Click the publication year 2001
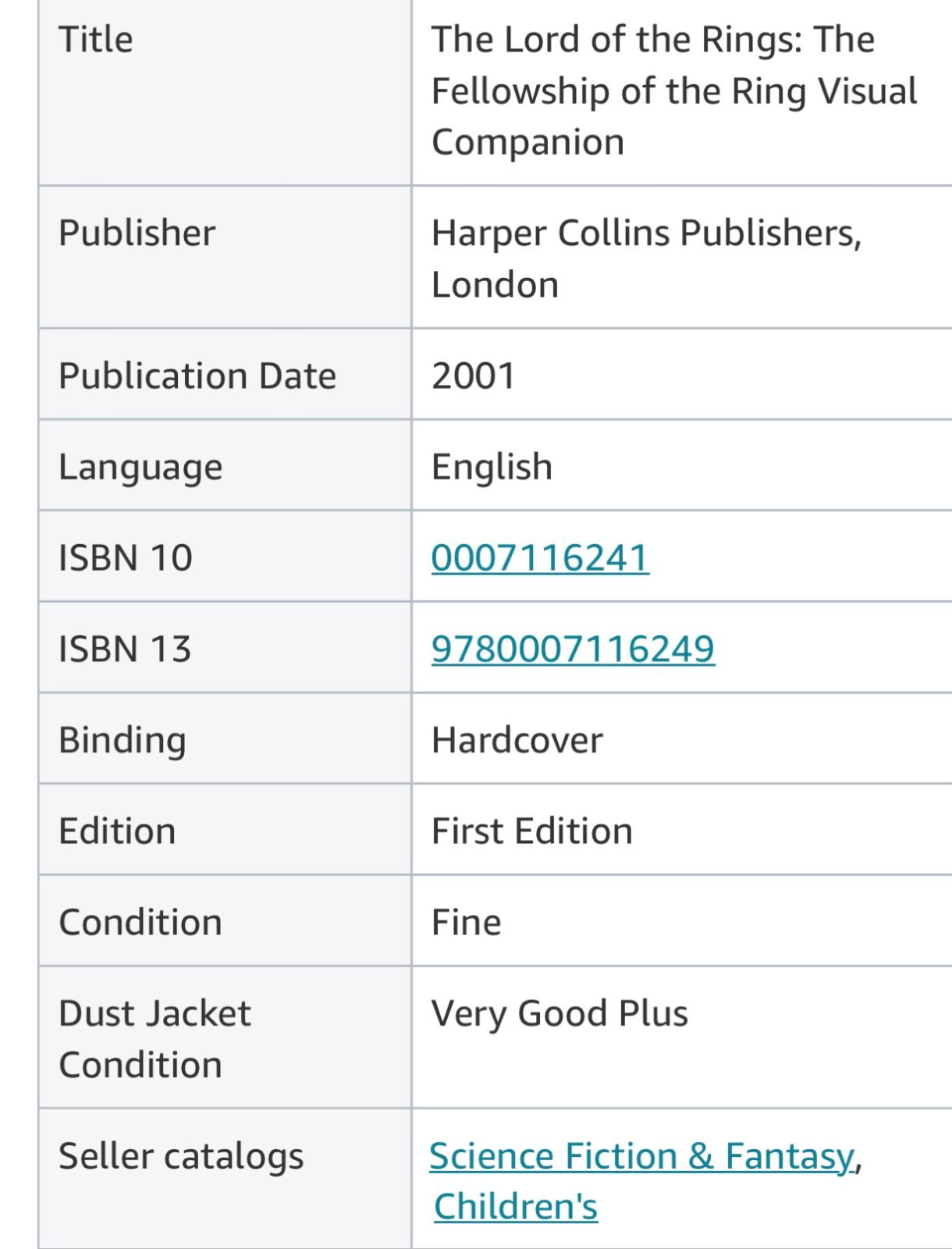Image resolution: width=952 pixels, height=1249 pixels. 473,375
